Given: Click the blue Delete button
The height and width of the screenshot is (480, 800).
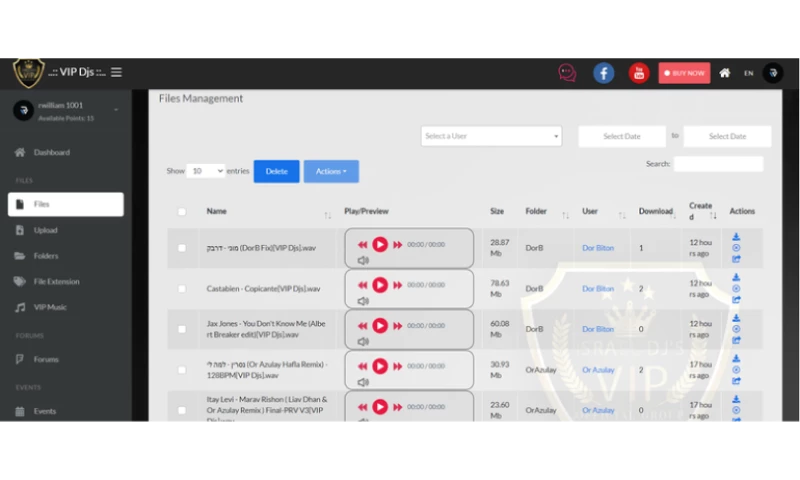Looking at the screenshot, I should pos(277,171).
